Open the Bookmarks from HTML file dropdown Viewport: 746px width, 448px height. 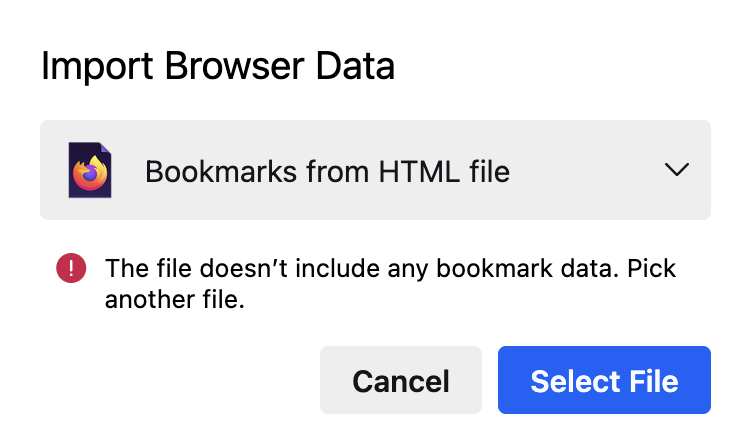(x=375, y=170)
